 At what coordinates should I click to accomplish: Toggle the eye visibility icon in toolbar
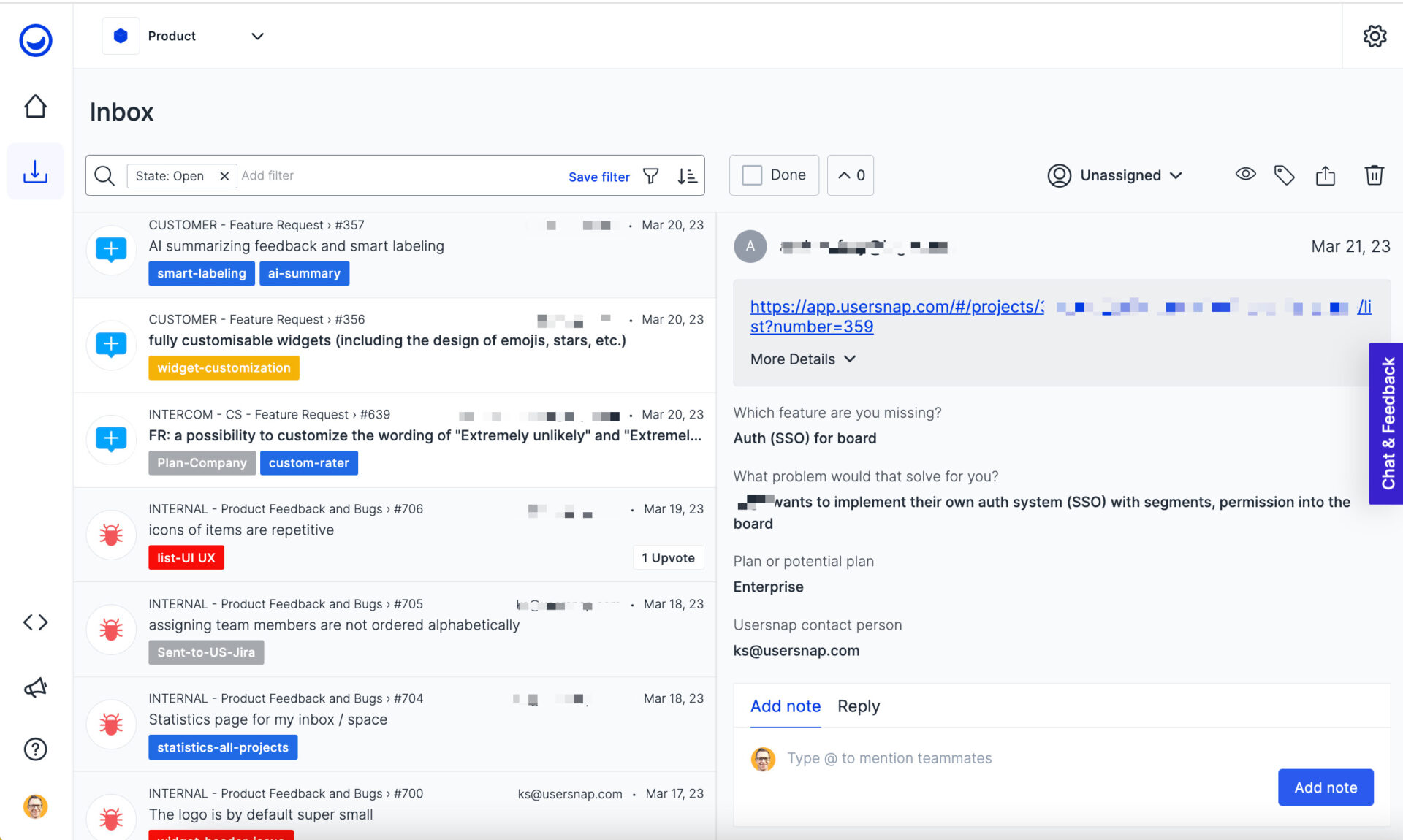(x=1245, y=175)
